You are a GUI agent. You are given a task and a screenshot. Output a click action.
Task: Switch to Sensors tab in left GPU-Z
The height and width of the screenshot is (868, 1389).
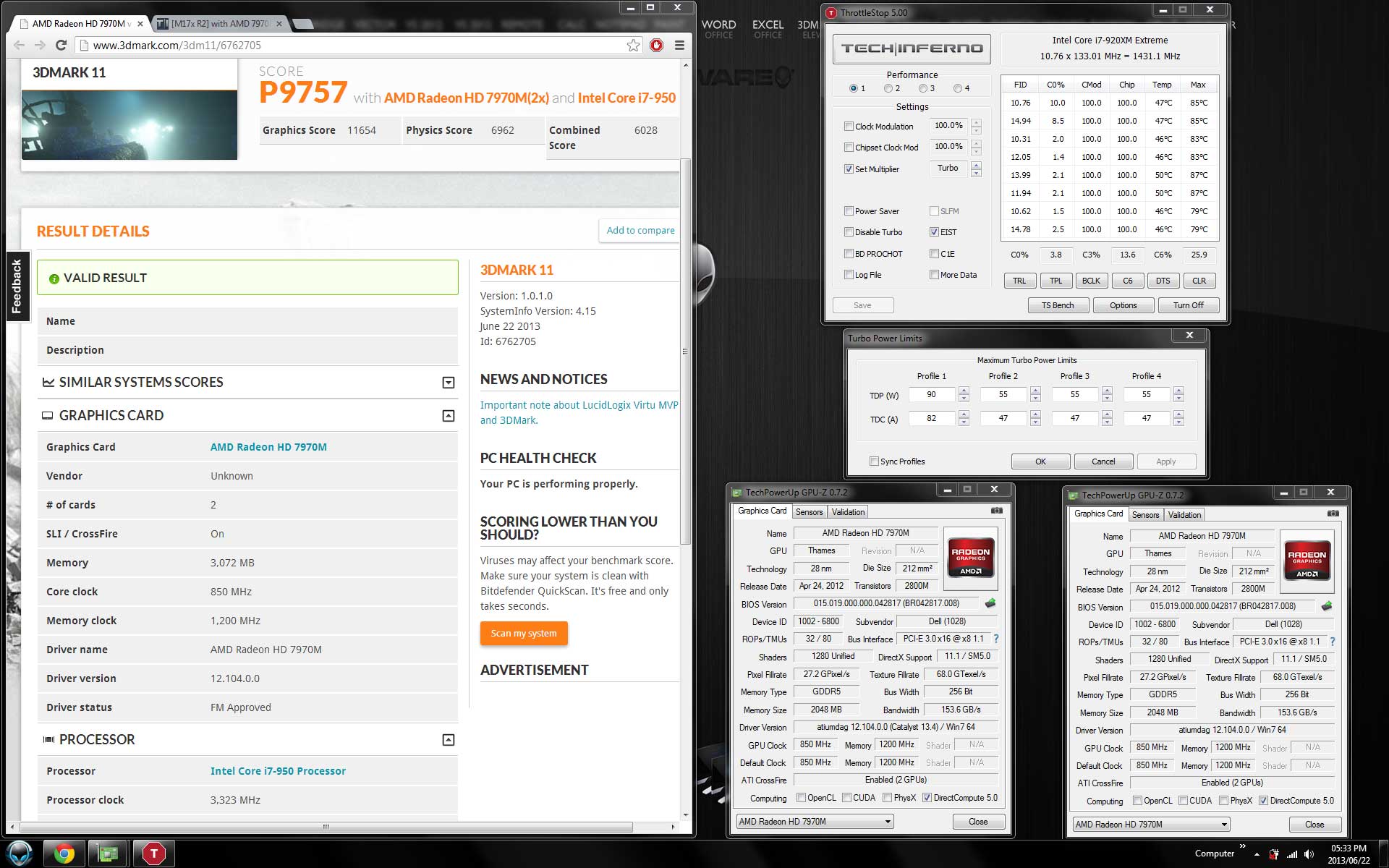pyautogui.click(x=809, y=512)
